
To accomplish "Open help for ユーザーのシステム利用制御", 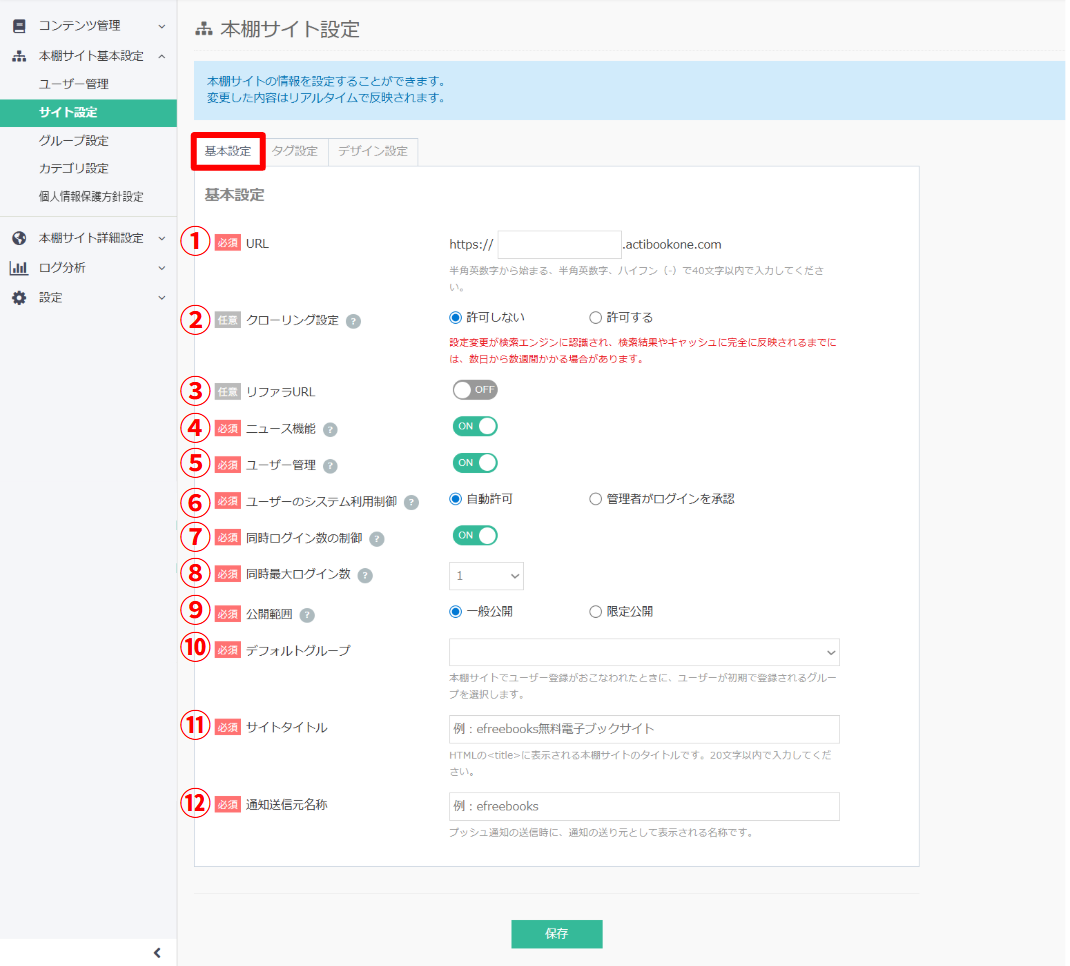I will 411,502.
